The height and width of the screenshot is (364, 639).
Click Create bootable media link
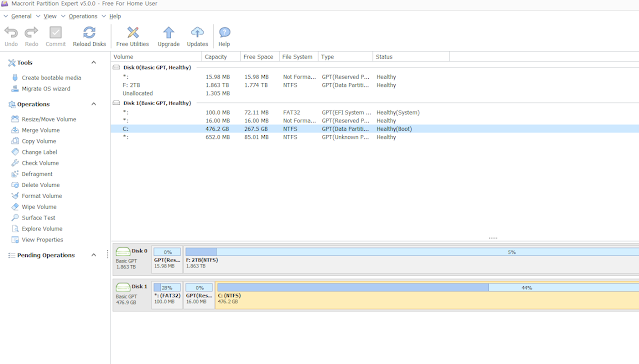(51, 77)
